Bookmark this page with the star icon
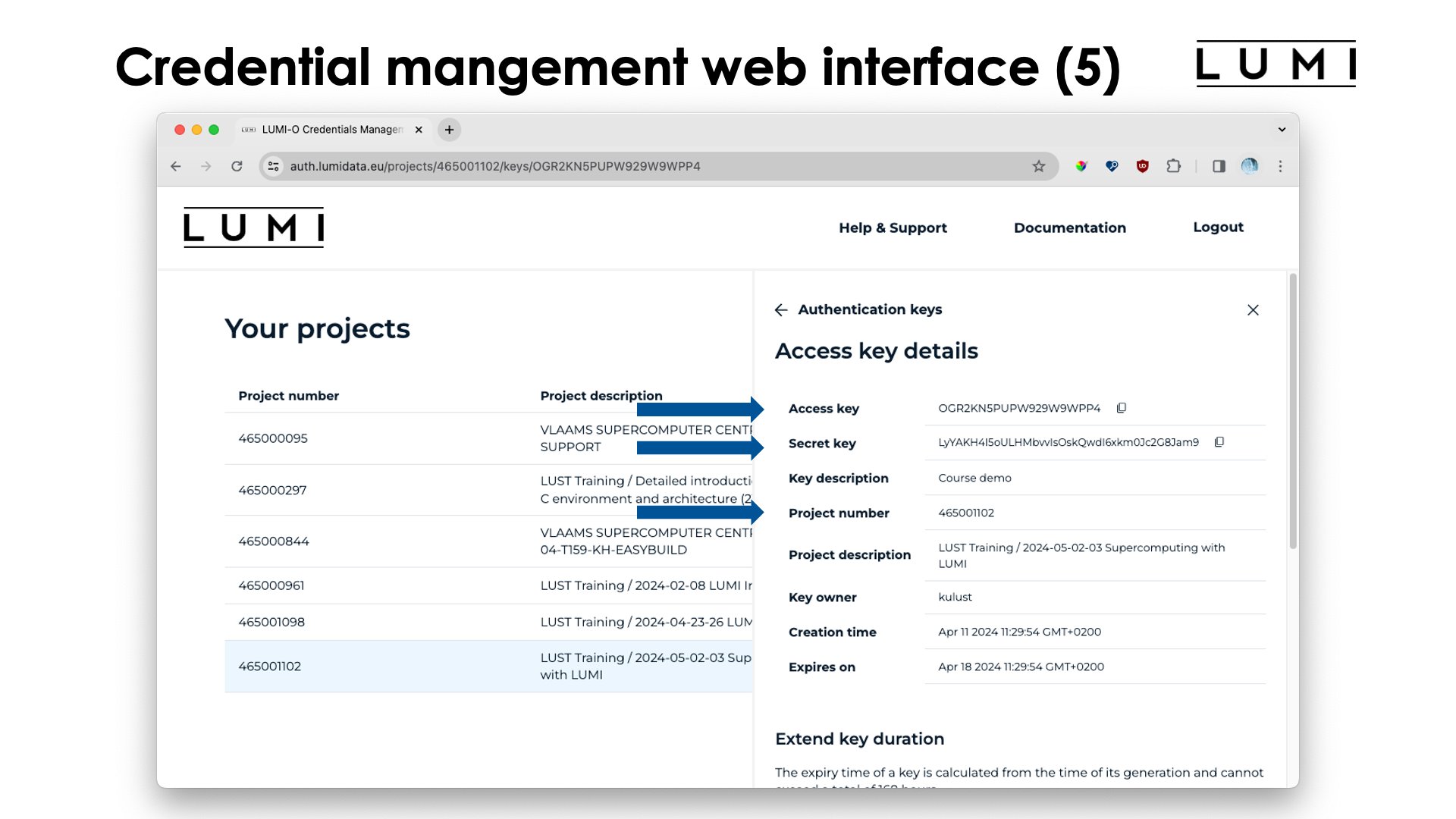Viewport: 1456px width, 819px height. click(x=1039, y=166)
